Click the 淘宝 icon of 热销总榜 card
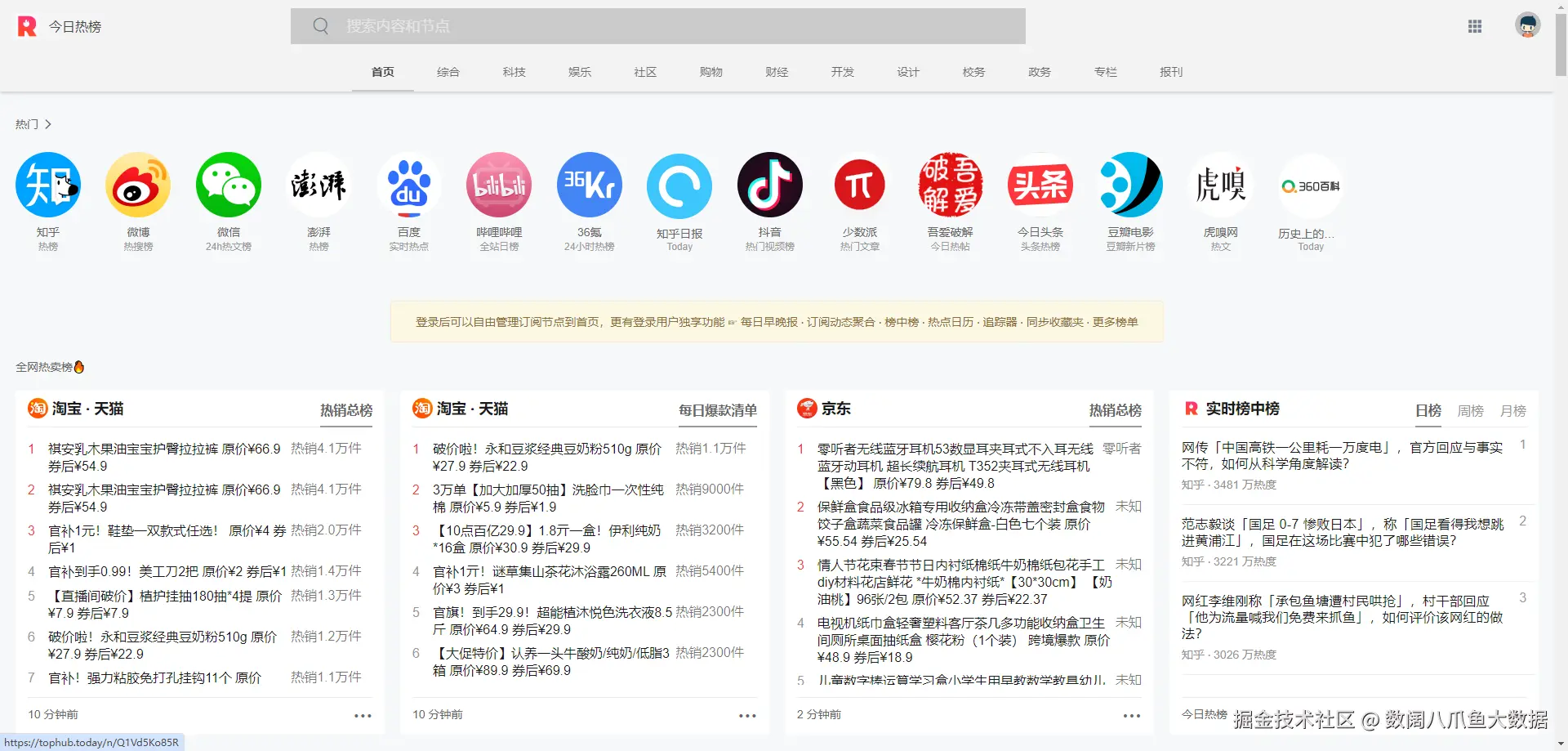Viewport: 1568px width, 751px height. coord(38,409)
